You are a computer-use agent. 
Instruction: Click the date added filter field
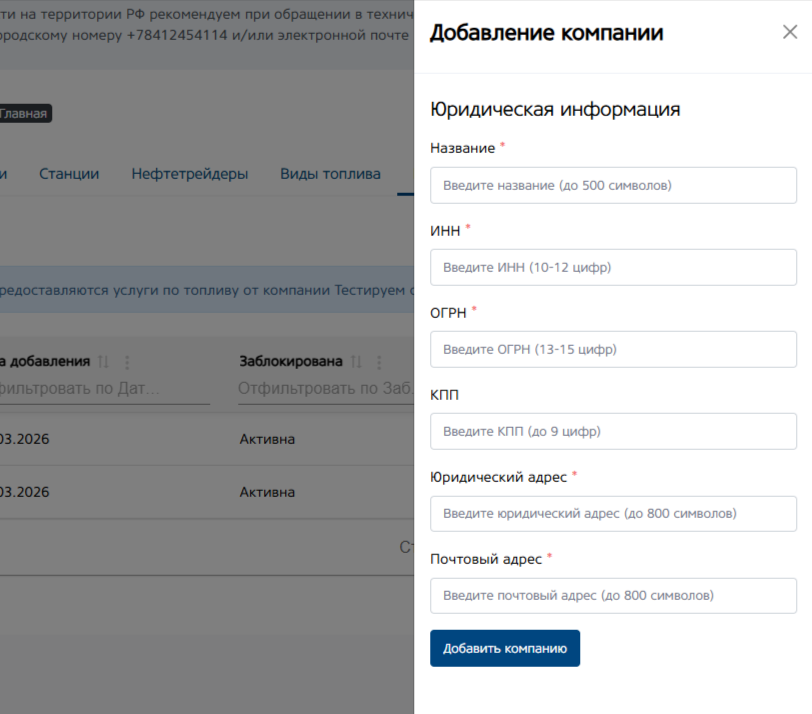point(105,389)
